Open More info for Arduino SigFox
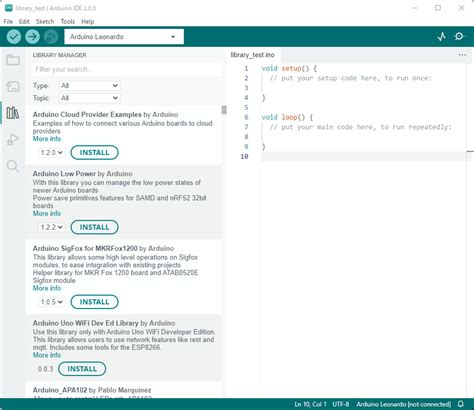The height and width of the screenshot is (410, 474). click(47, 288)
